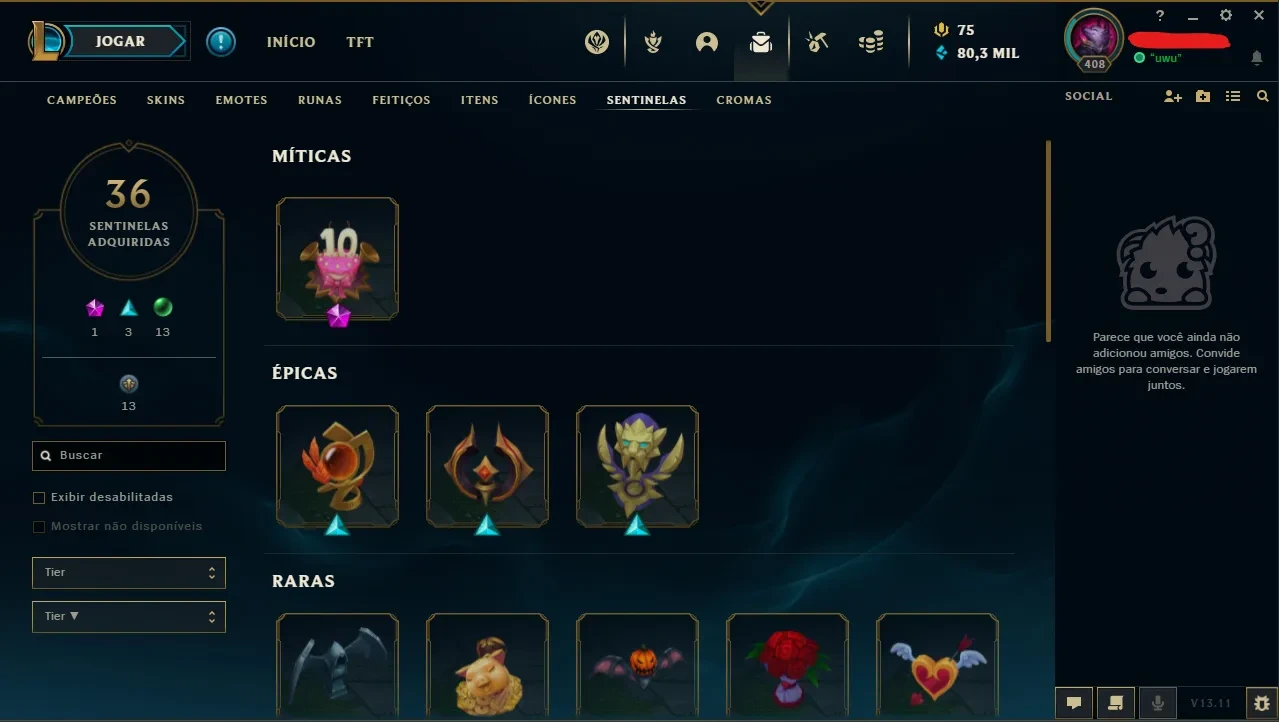This screenshot has width=1279, height=722.
Task: Open the notifications exclamation icon
Action: pos(221,42)
